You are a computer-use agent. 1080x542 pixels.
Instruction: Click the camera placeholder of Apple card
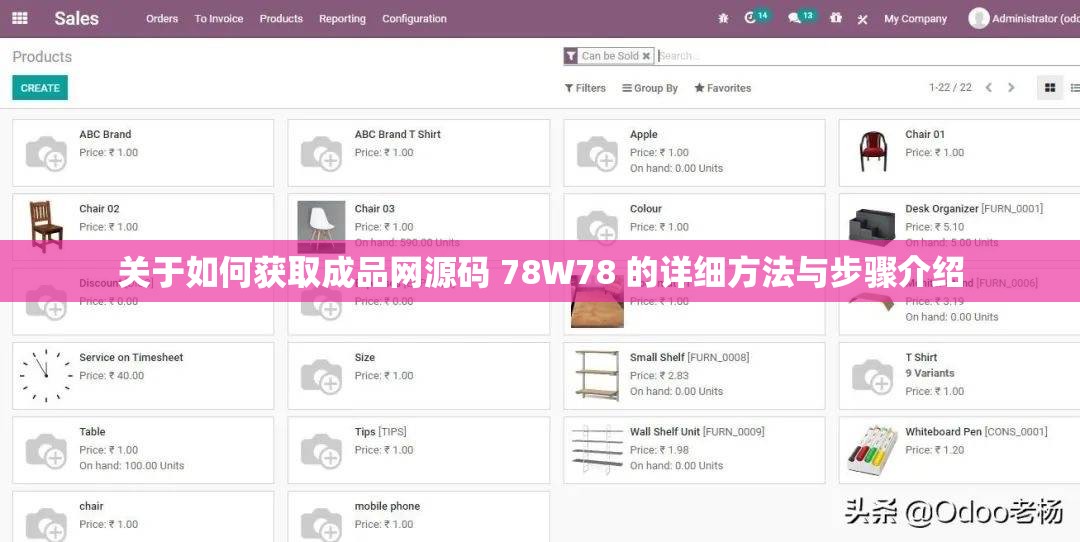[597, 153]
